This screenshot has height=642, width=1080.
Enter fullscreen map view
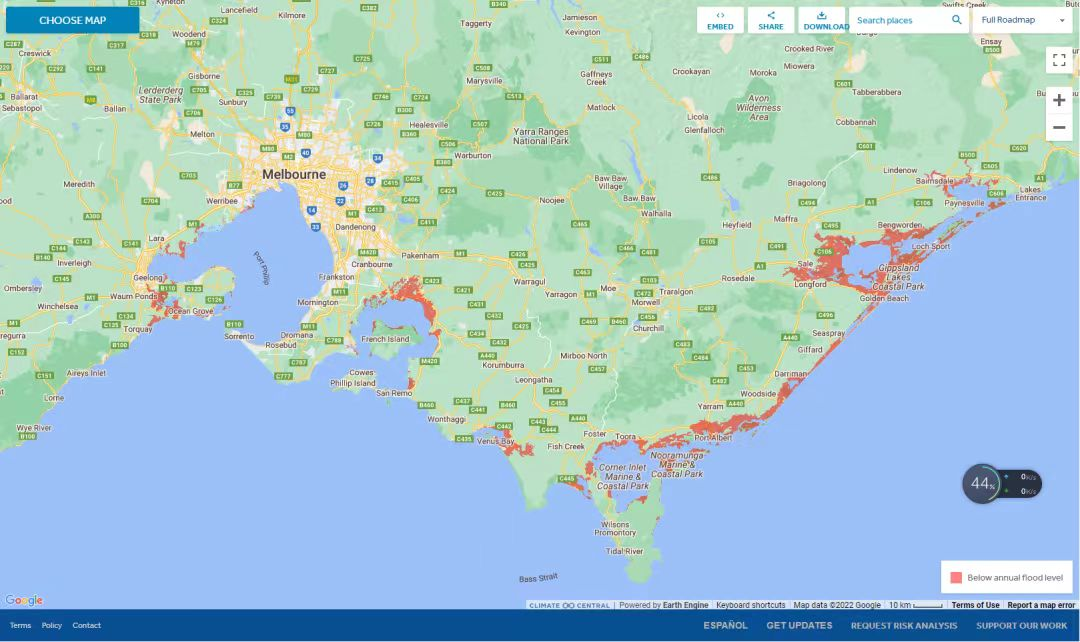(x=1059, y=61)
